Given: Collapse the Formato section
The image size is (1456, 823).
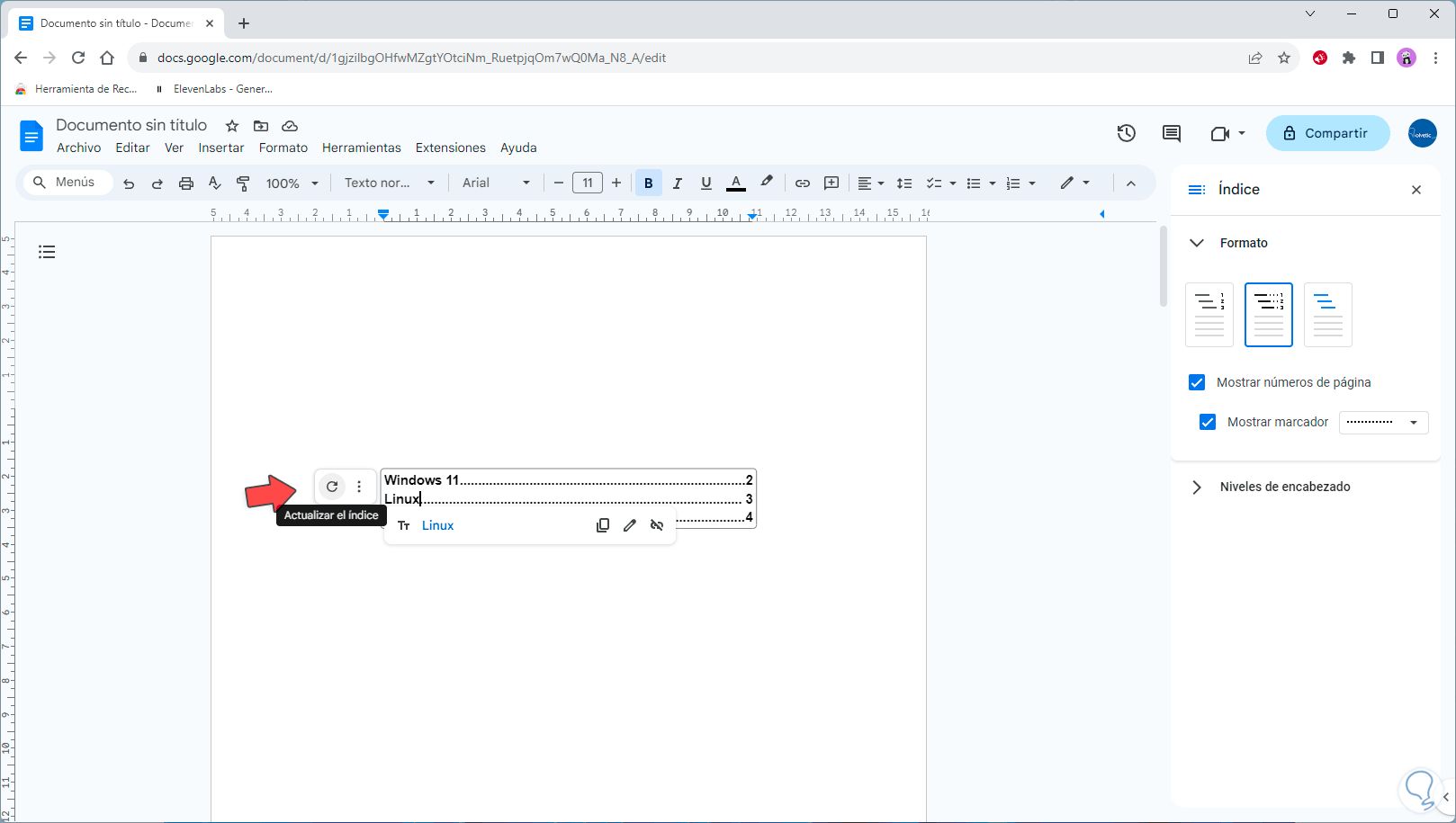Looking at the screenshot, I should click(1197, 243).
